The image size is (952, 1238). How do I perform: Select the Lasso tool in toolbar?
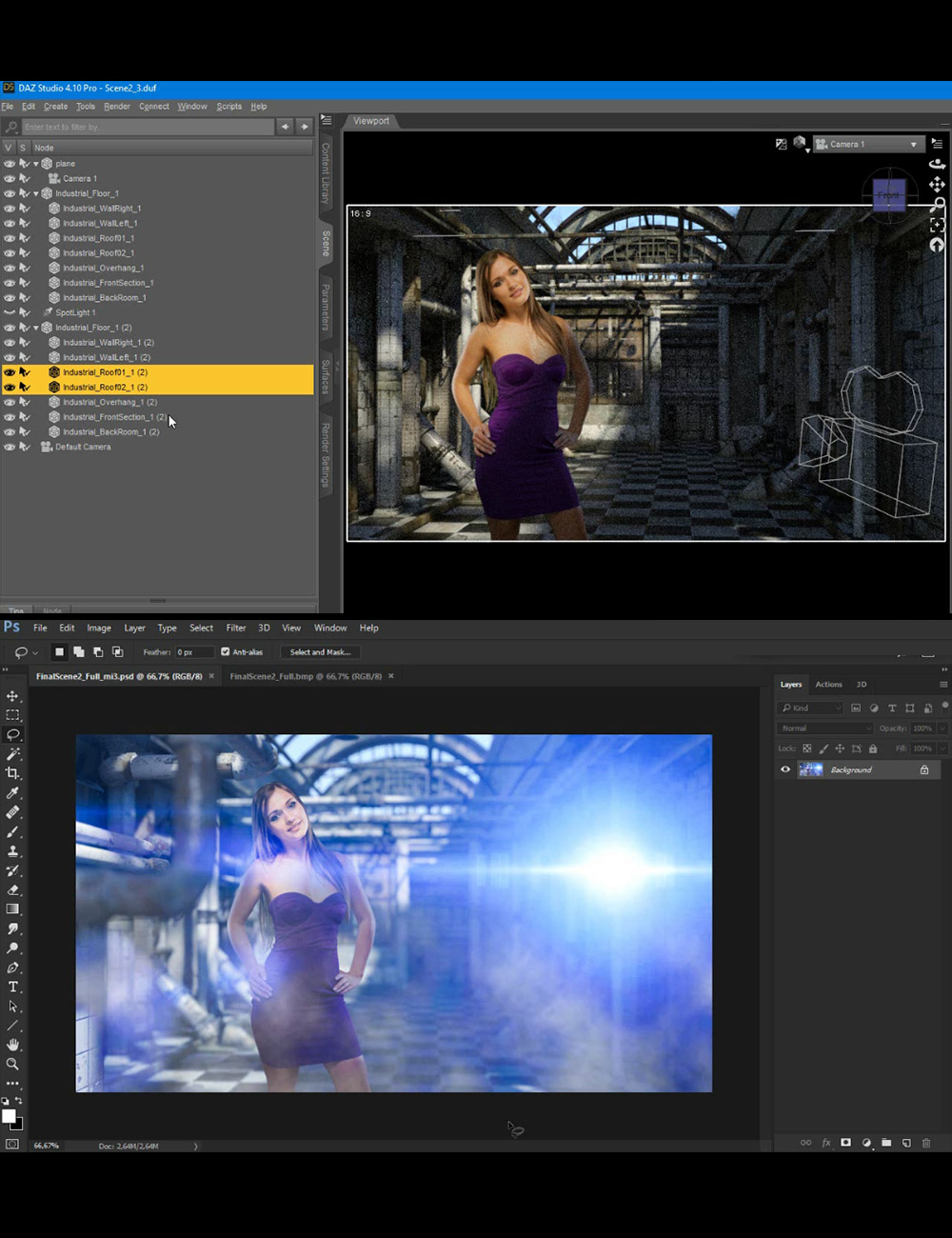(12, 734)
